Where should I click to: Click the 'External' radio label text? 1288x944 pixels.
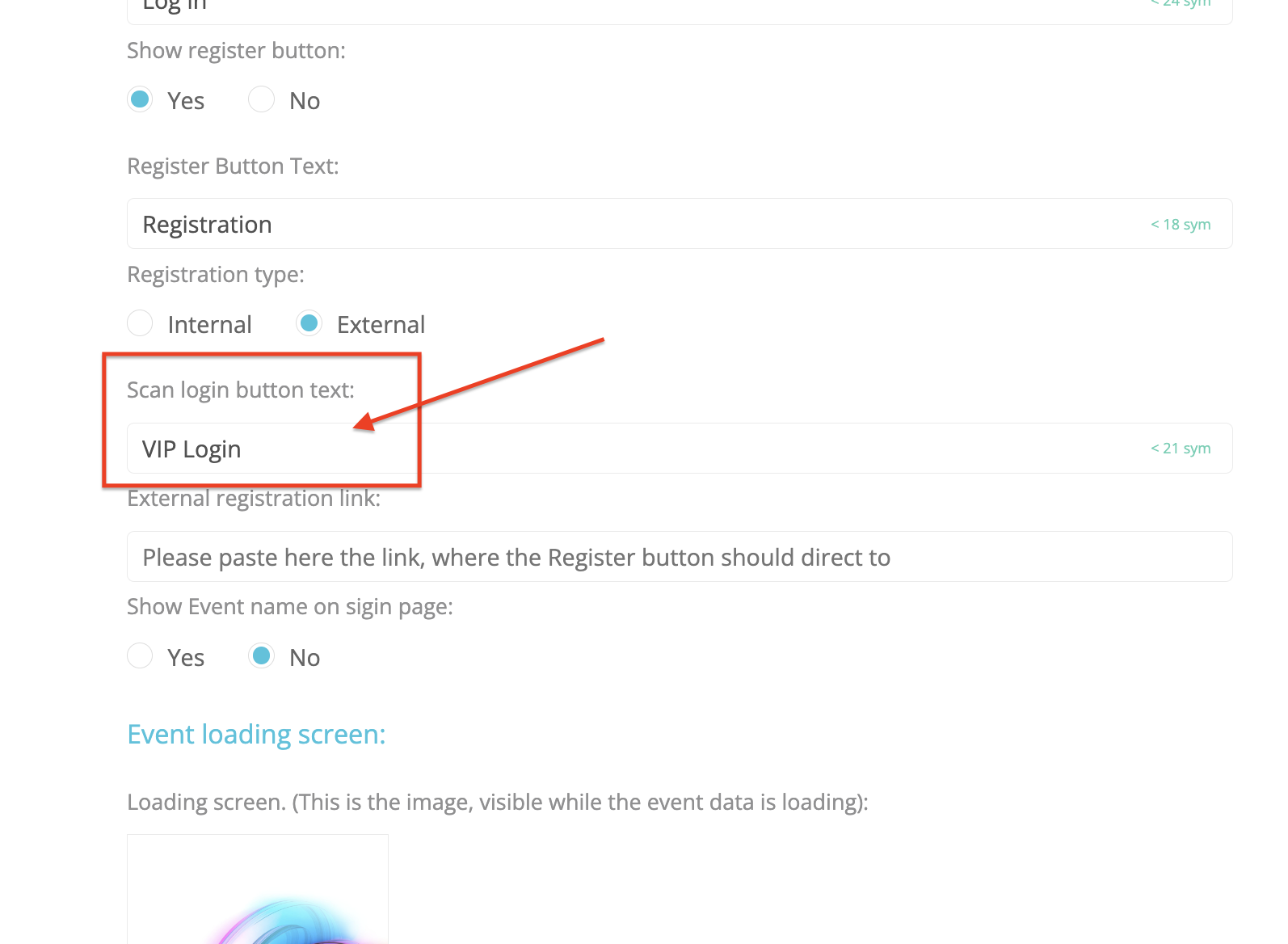(381, 325)
